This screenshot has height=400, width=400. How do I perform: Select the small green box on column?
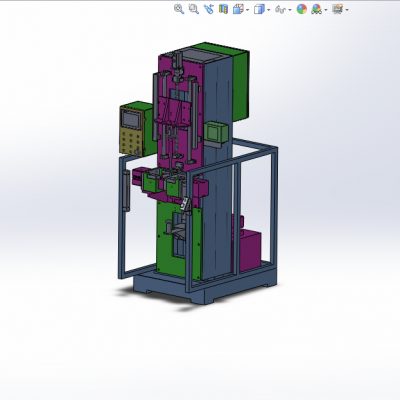216,132
